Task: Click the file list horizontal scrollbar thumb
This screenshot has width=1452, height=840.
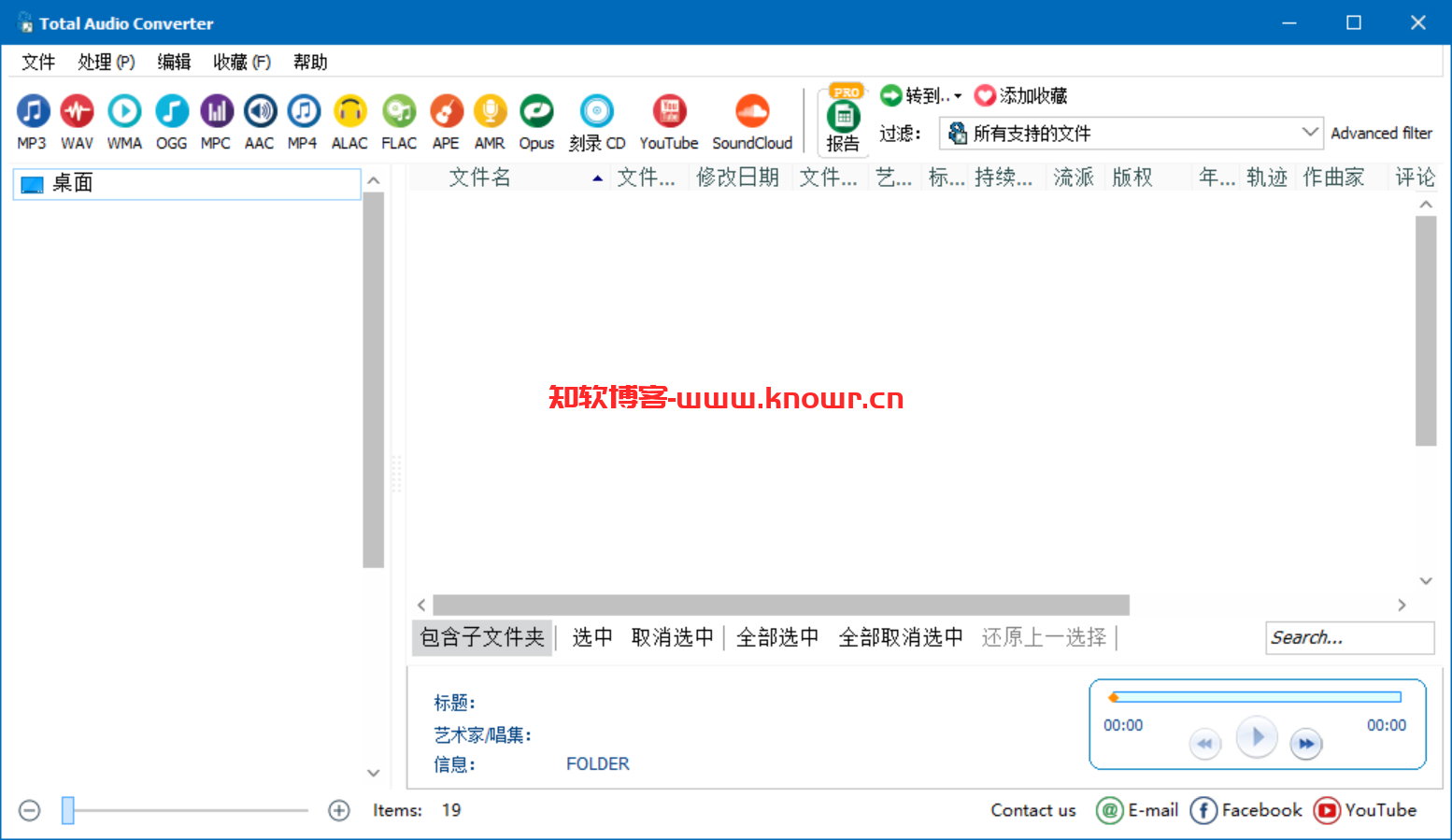Action: (781, 605)
